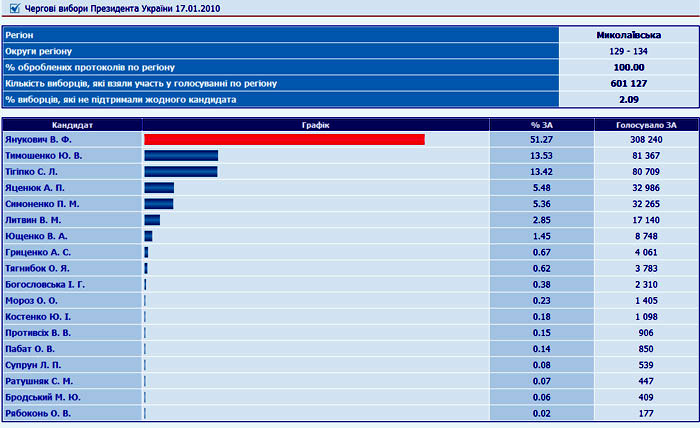Click the '% ЗА' column header
Screen dimensions: 700x428
pos(541,125)
